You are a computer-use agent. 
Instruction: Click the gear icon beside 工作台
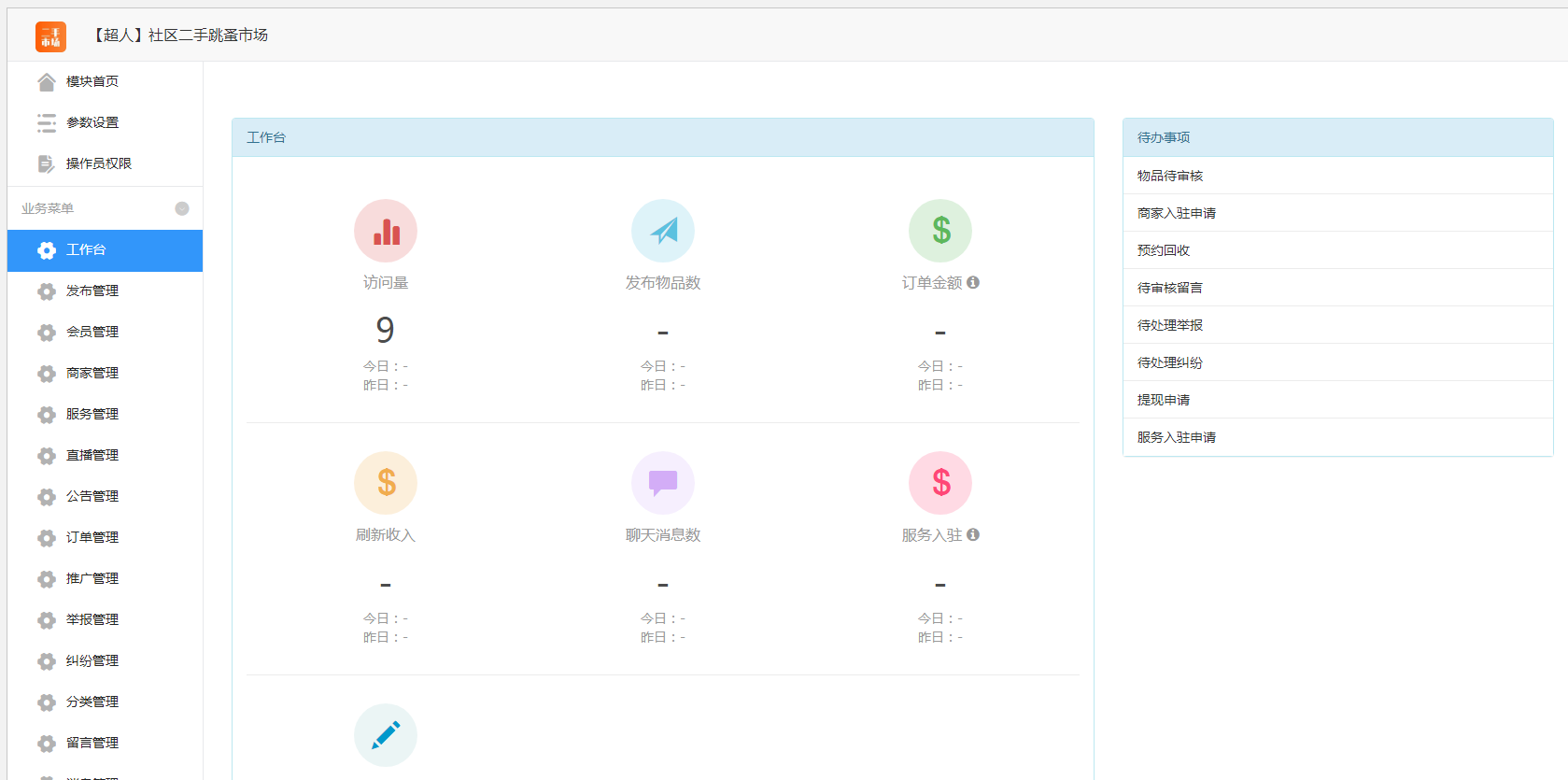tap(47, 250)
